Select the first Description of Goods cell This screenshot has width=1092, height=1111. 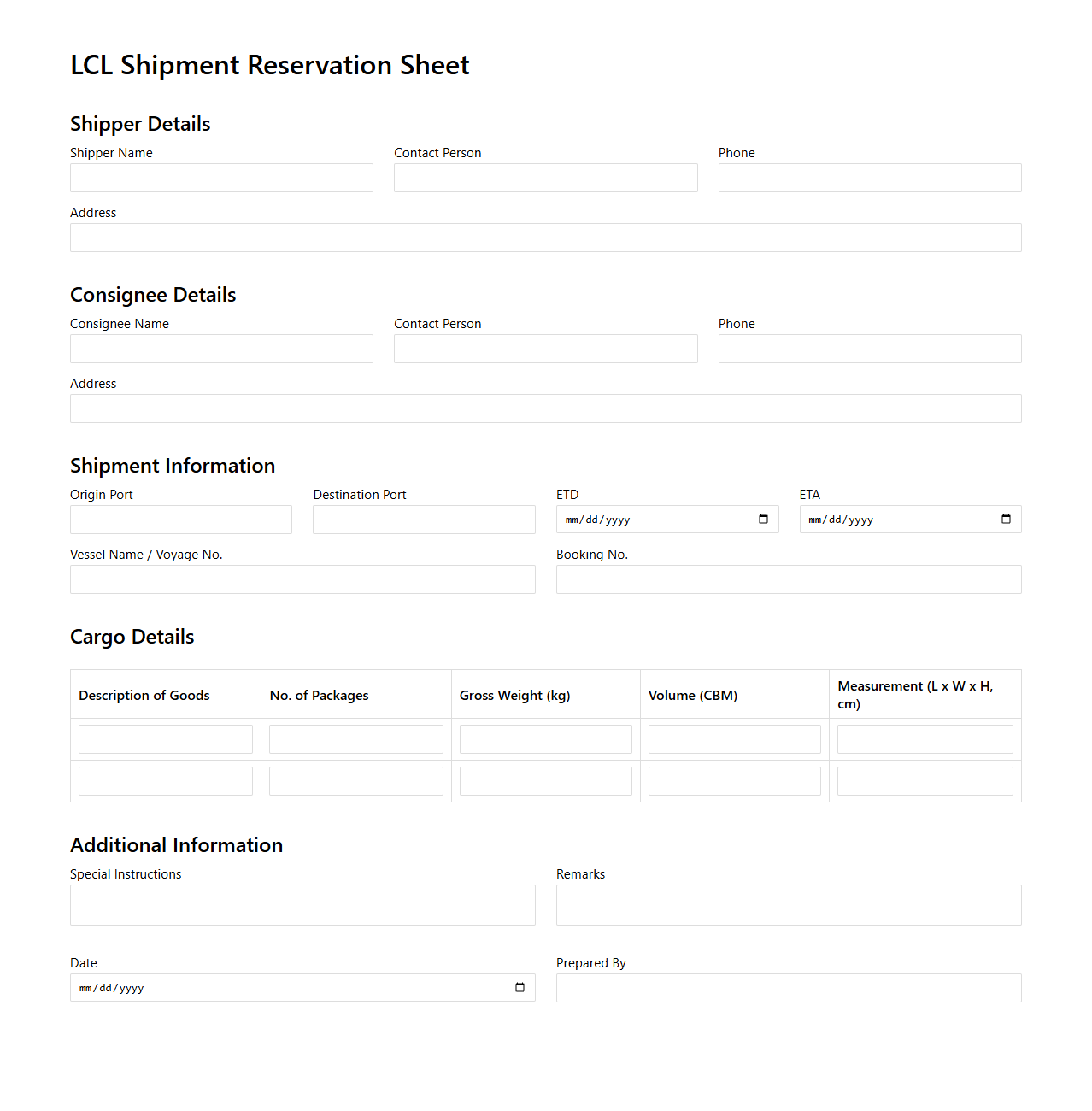point(165,738)
